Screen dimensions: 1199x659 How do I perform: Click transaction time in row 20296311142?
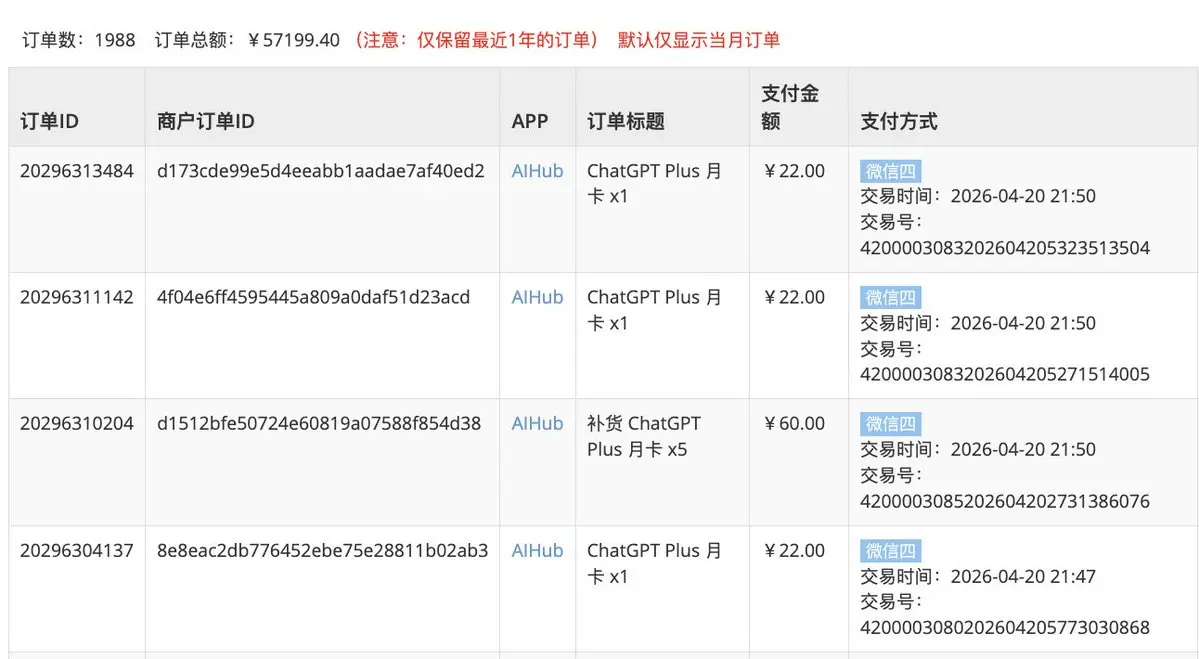point(978,323)
